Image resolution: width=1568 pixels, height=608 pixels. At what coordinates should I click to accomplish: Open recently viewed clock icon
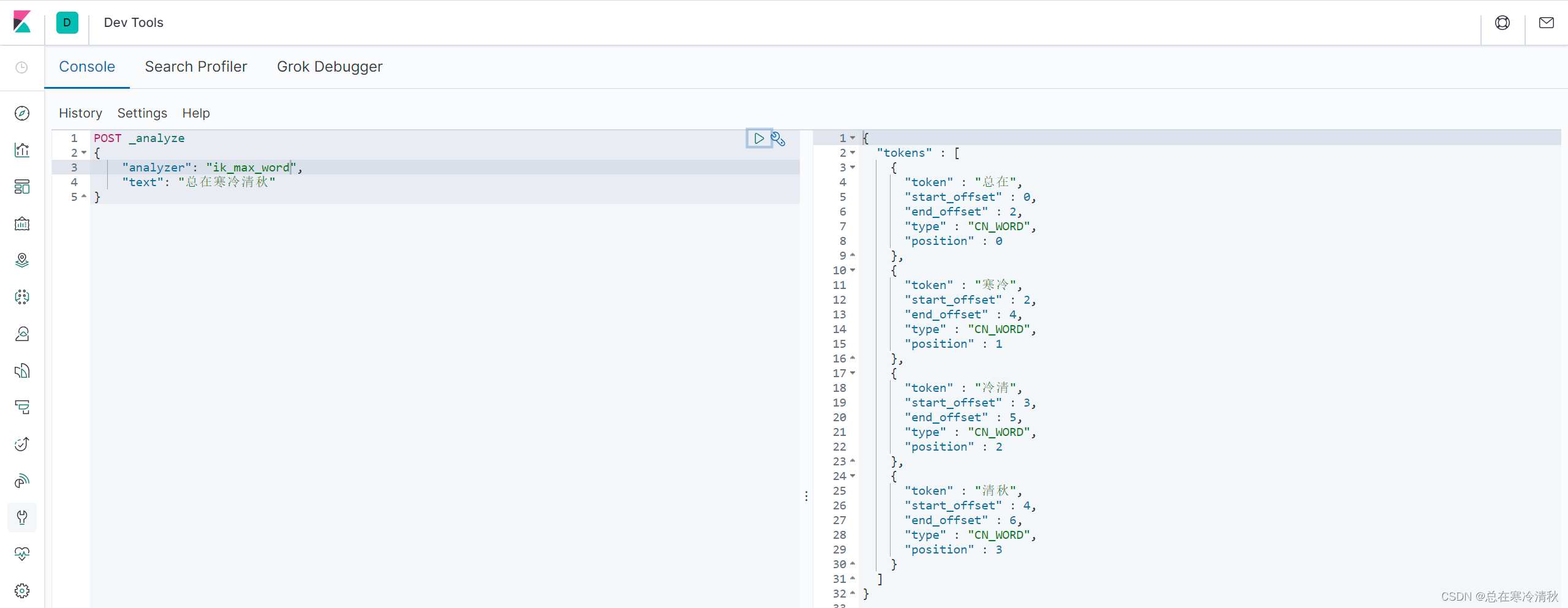pyautogui.click(x=22, y=67)
